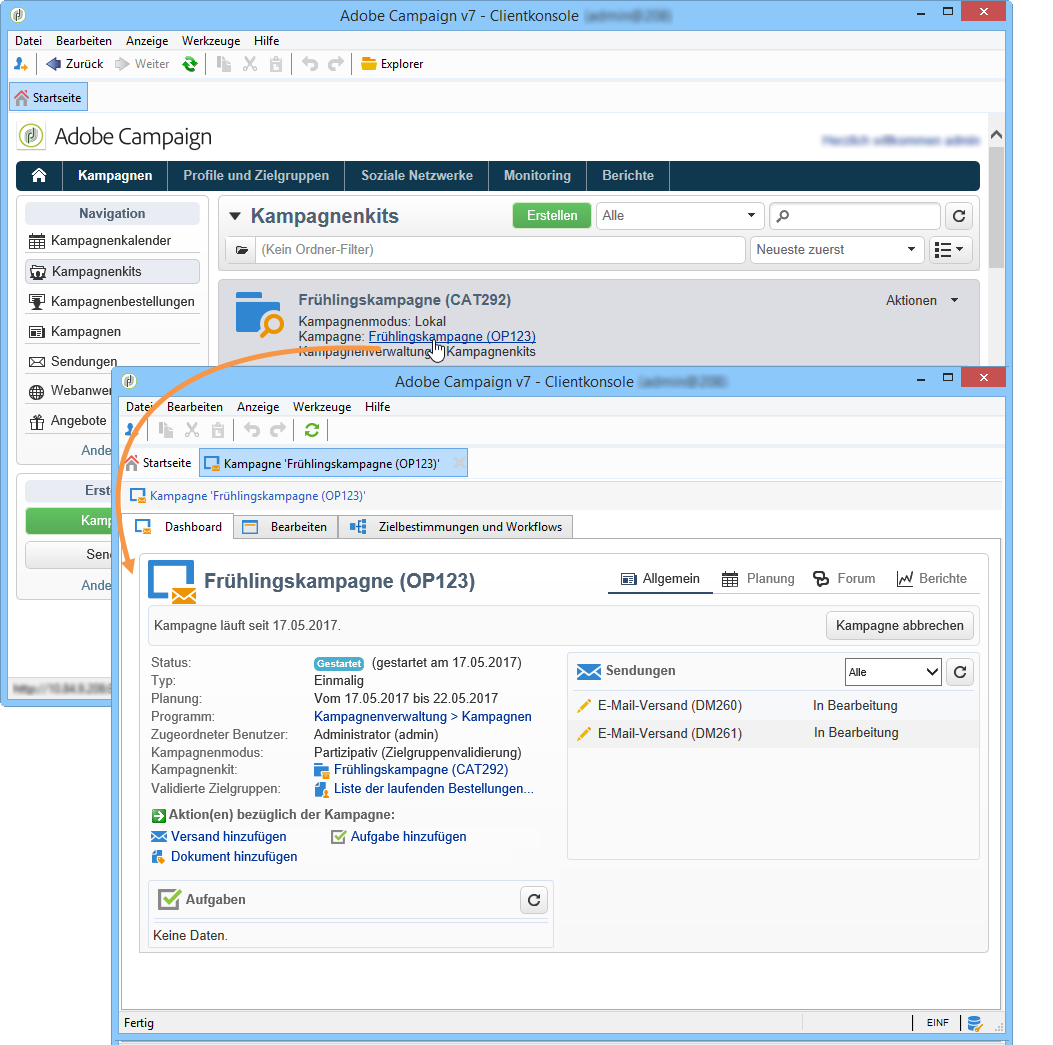The image size is (1053, 1045).
Task: Go to the Monitoring tab
Action: [537, 175]
